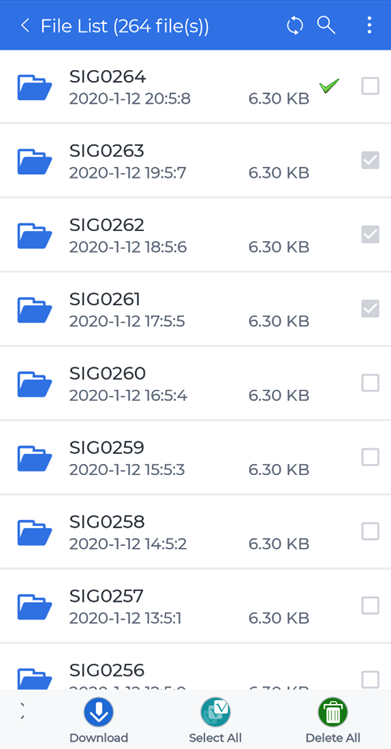Select the SIG0256 file name

(106, 670)
